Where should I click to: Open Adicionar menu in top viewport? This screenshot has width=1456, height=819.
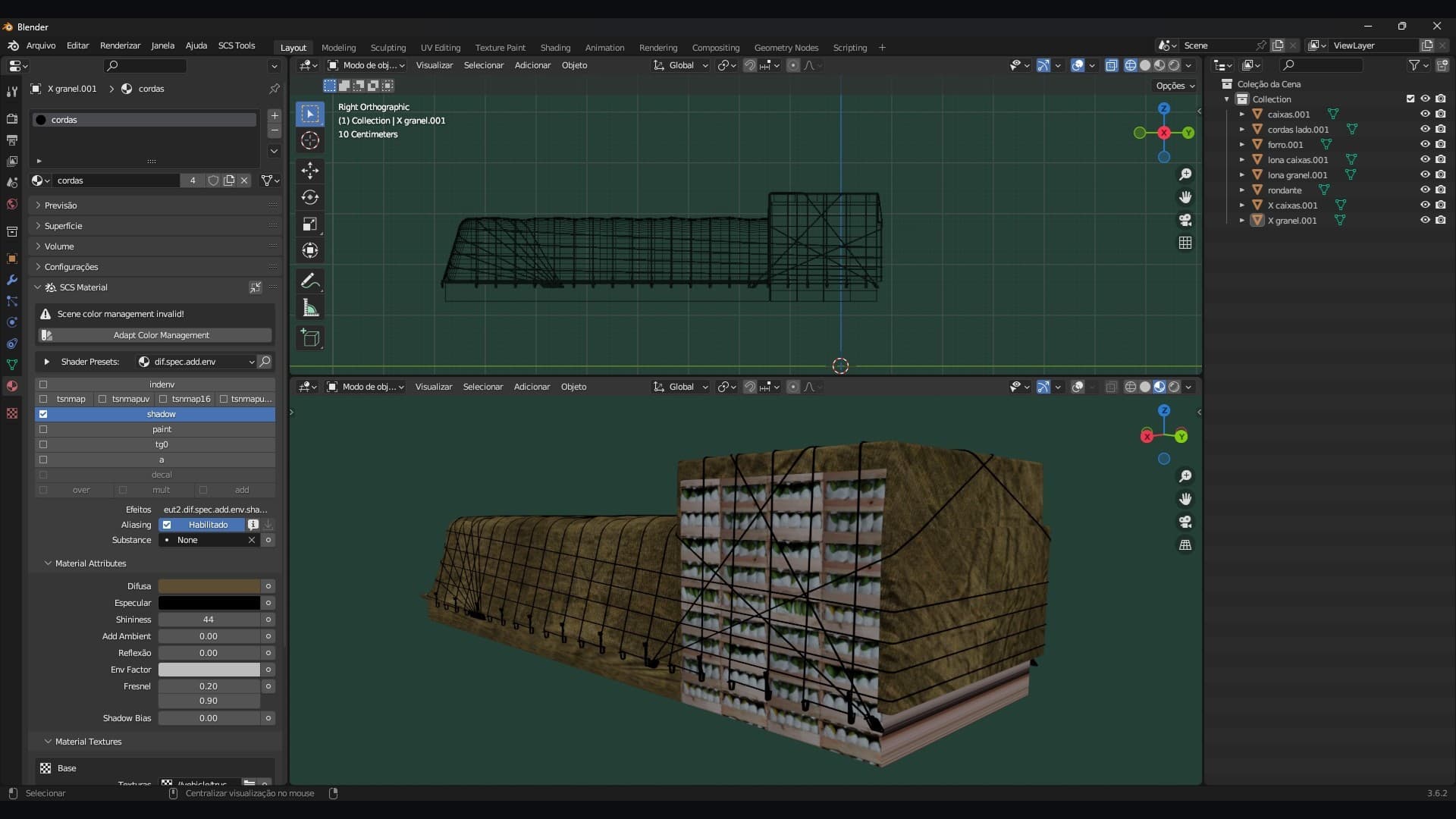coord(532,65)
